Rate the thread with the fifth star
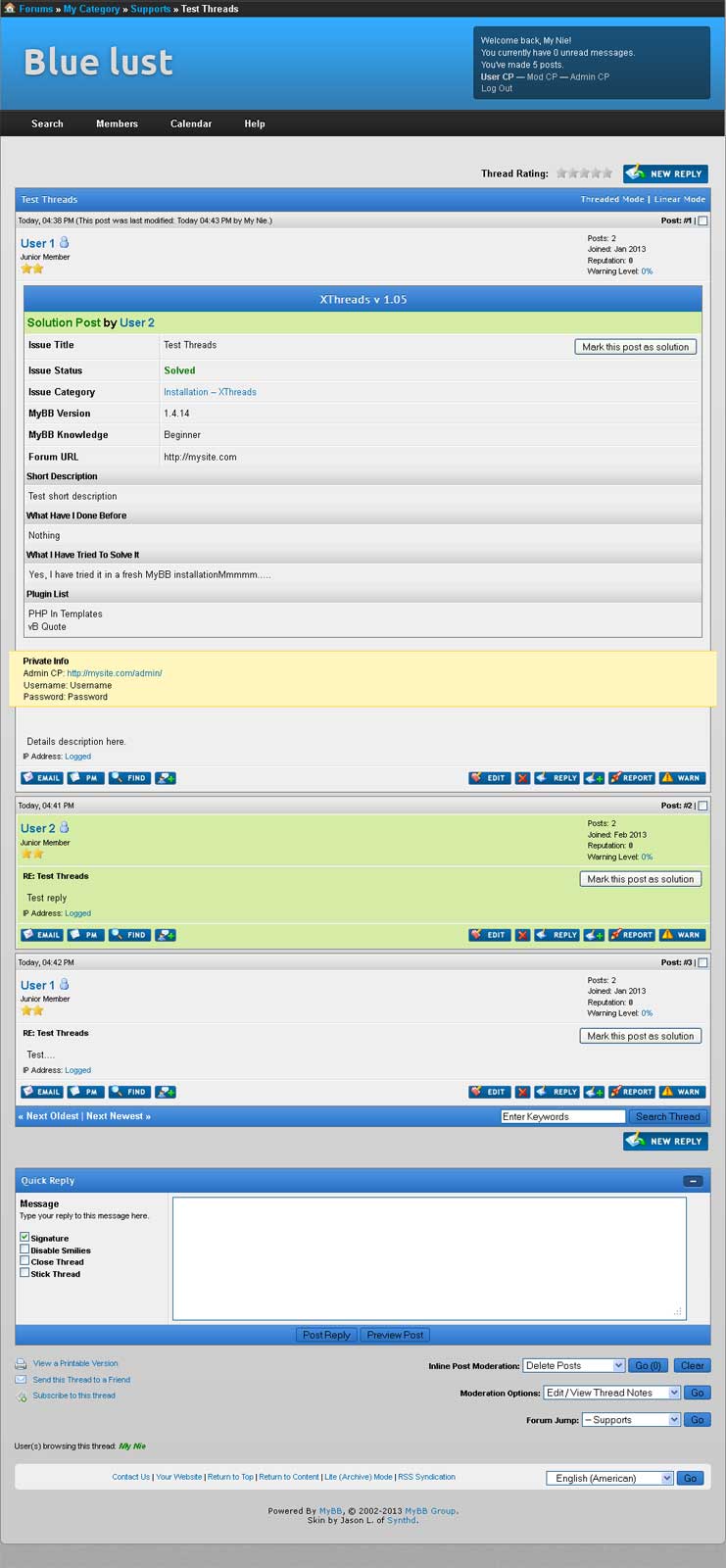The width and height of the screenshot is (726, 1568). tap(607, 173)
